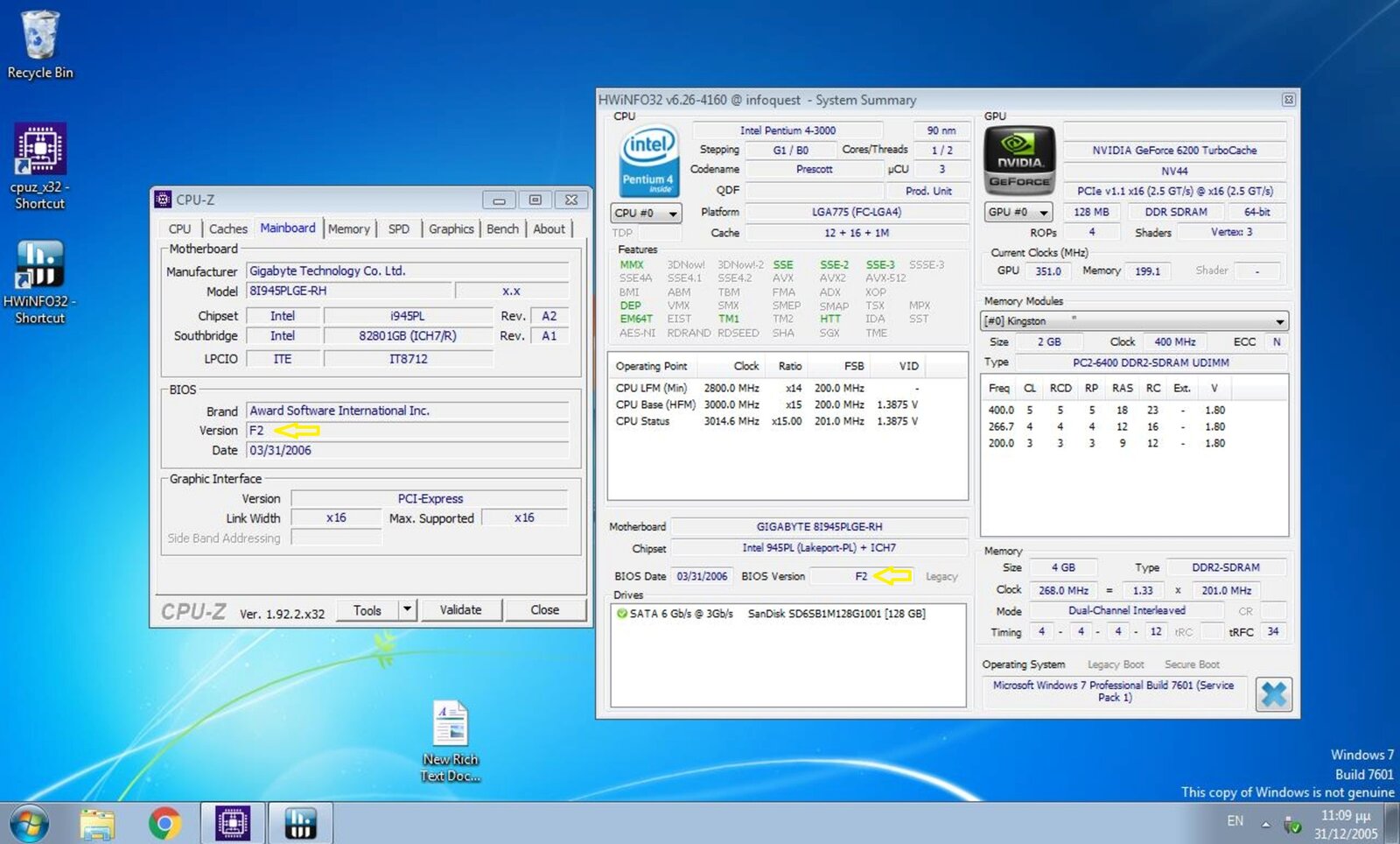Click the NV44 GPU codename field
The image size is (1400, 844).
(x=1174, y=171)
